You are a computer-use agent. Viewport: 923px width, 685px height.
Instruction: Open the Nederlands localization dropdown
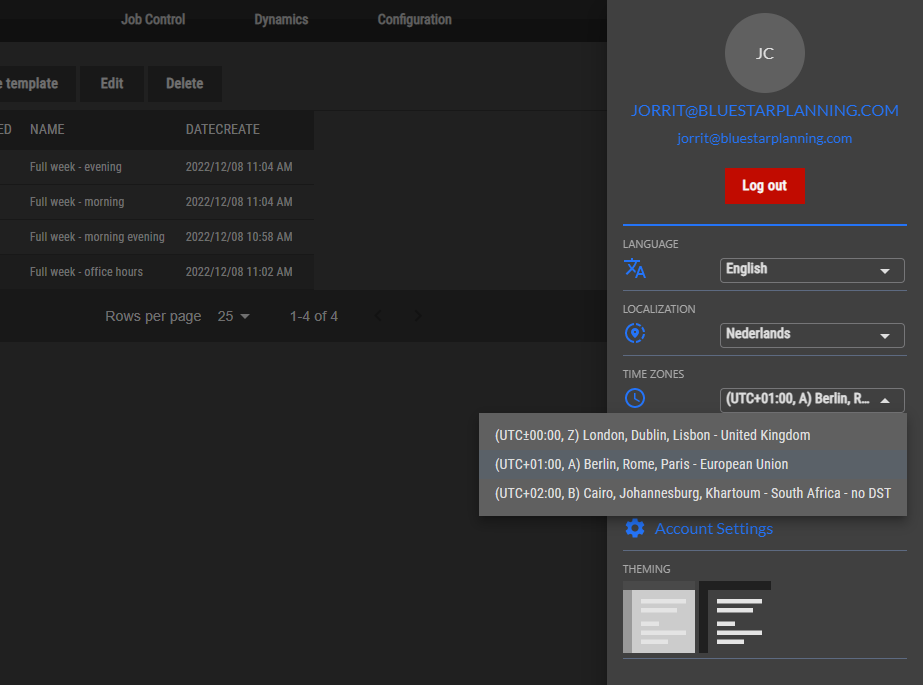[x=811, y=335]
